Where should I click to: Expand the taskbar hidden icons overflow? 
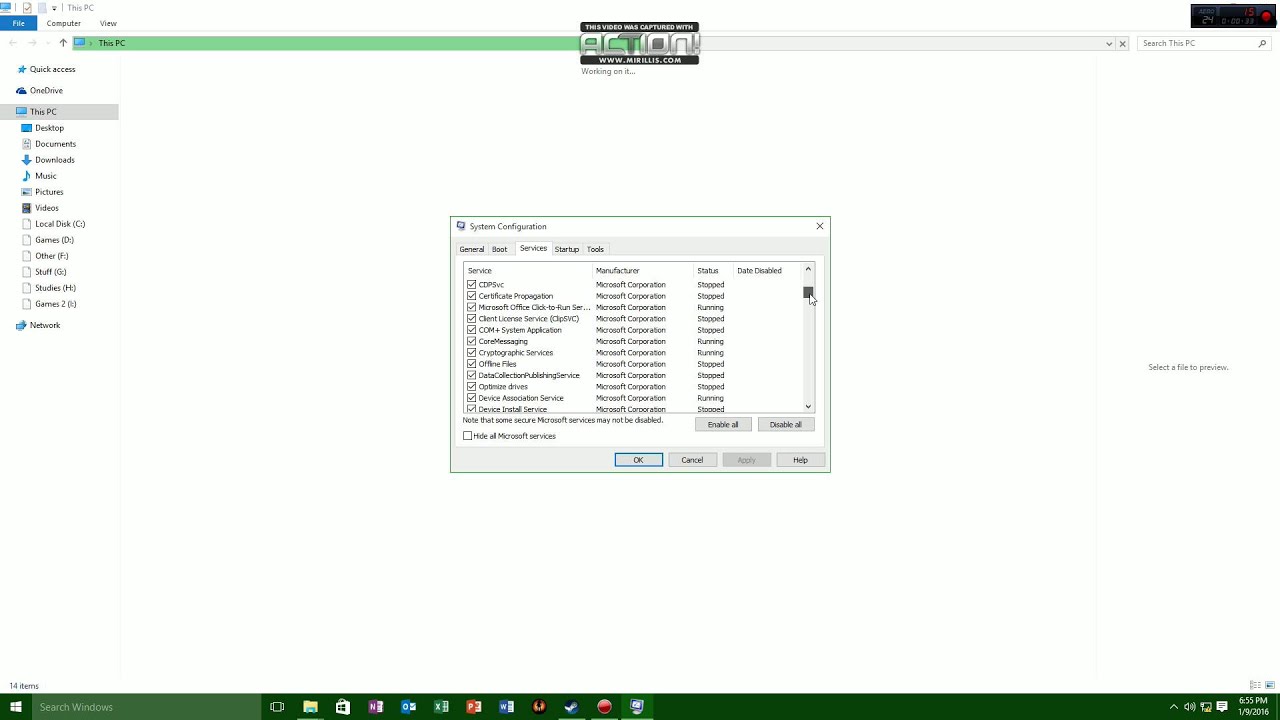[x=1174, y=707]
